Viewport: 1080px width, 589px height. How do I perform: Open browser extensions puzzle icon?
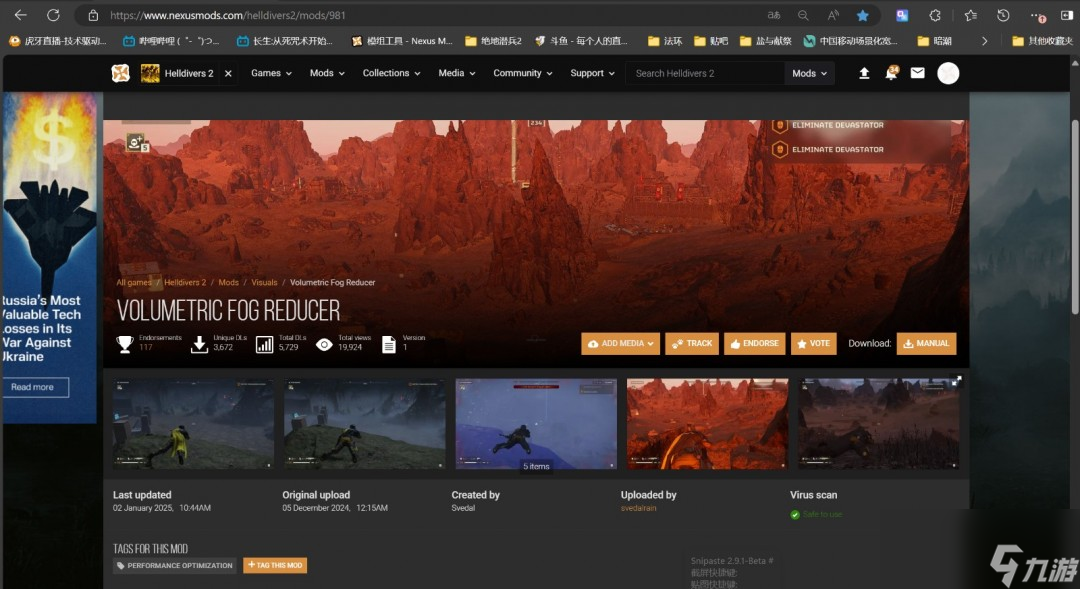[935, 15]
